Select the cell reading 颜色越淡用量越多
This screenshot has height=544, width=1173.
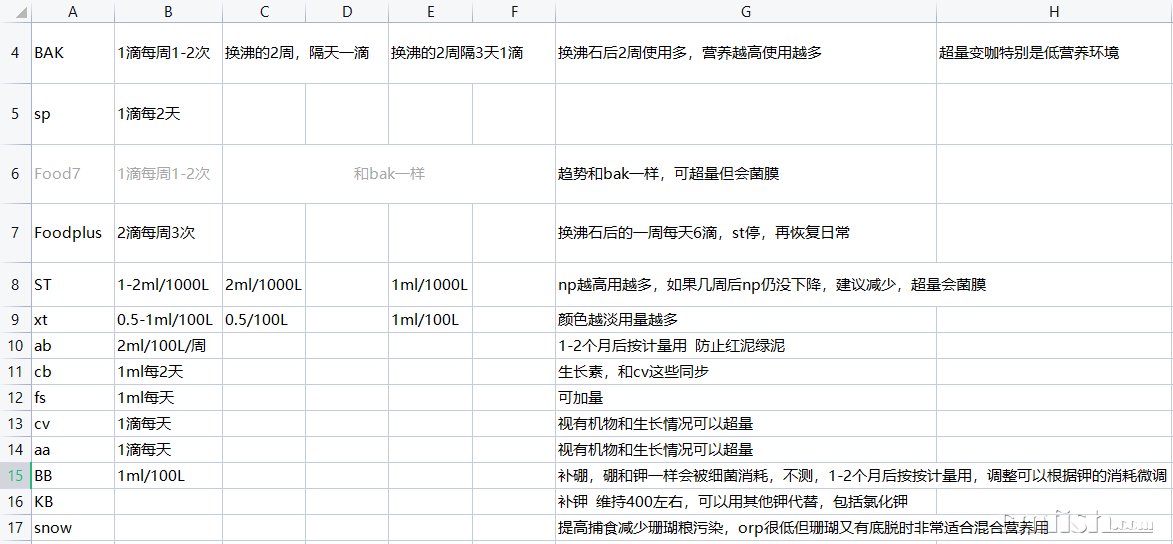pyautogui.click(x=745, y=320)
